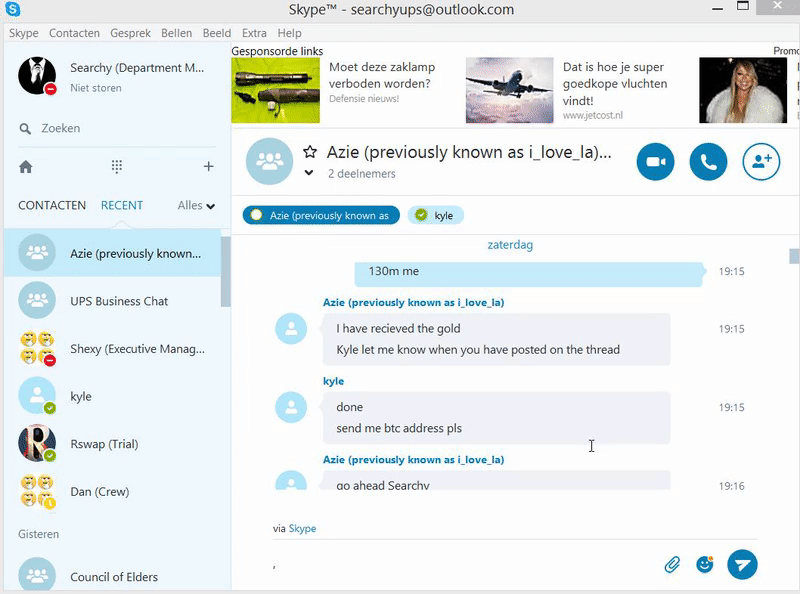
Task: Open the Beeld menu
Action: [217, 33]
